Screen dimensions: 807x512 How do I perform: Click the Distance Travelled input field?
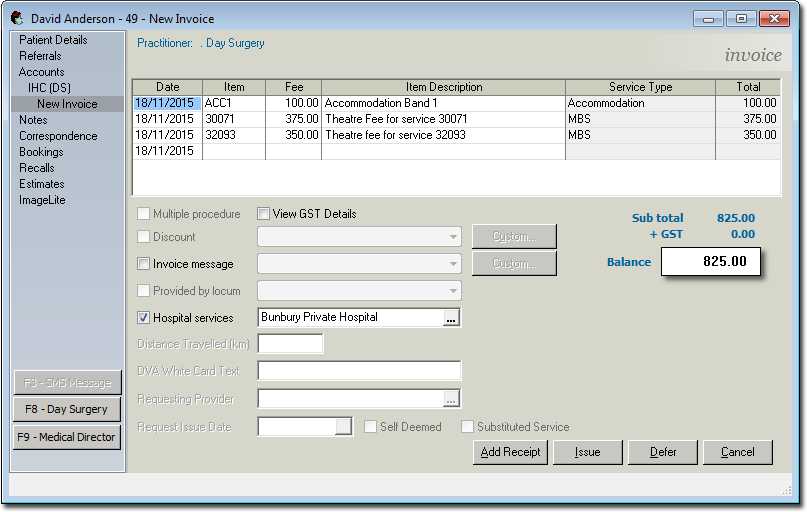point(290,344)
